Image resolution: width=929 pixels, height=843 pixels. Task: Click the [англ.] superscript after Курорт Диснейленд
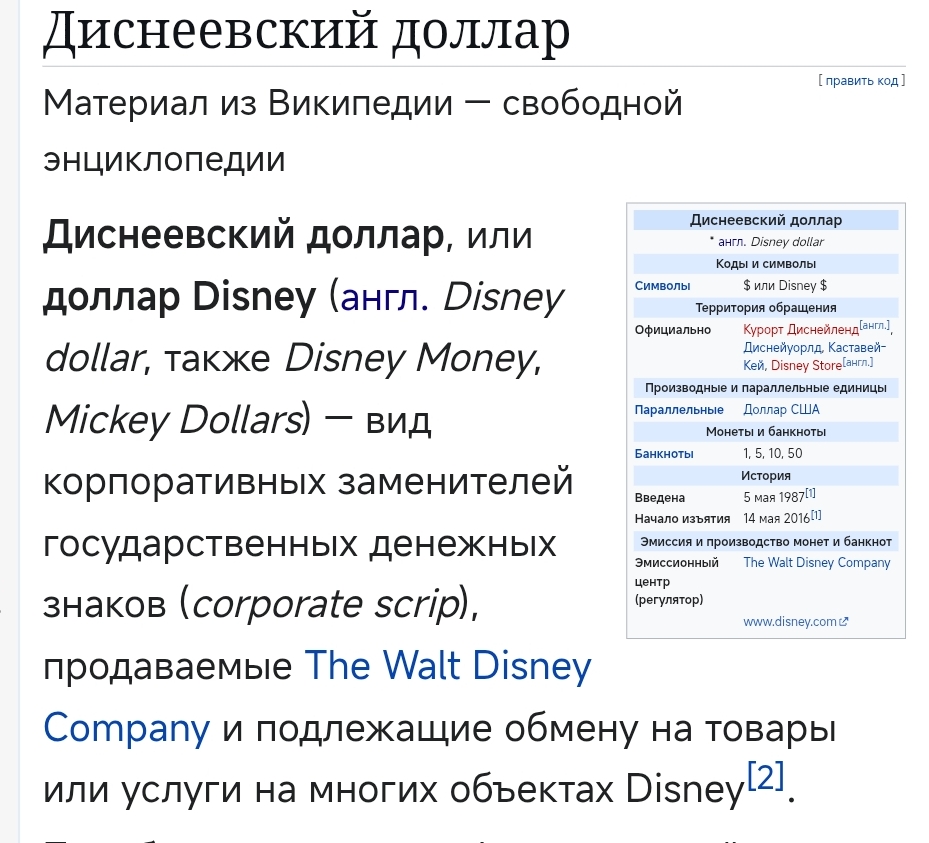pyautogui.click(x=874, y=325)
